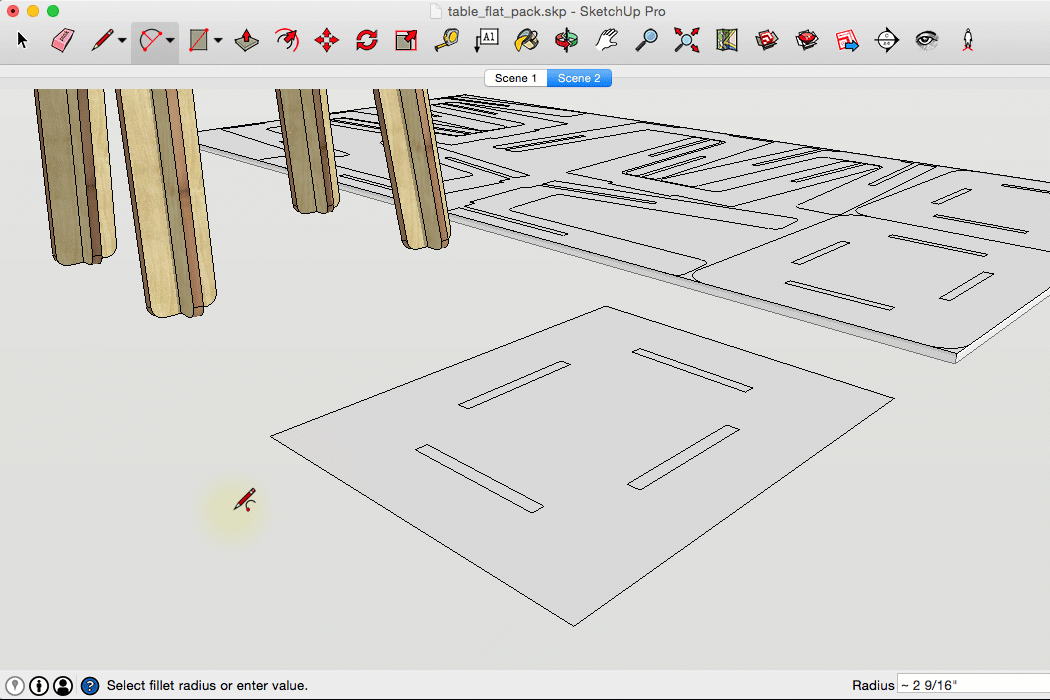This screenshot has width=1050, height=700.
Task: Activate the Orbit tool
Action: 567,41
